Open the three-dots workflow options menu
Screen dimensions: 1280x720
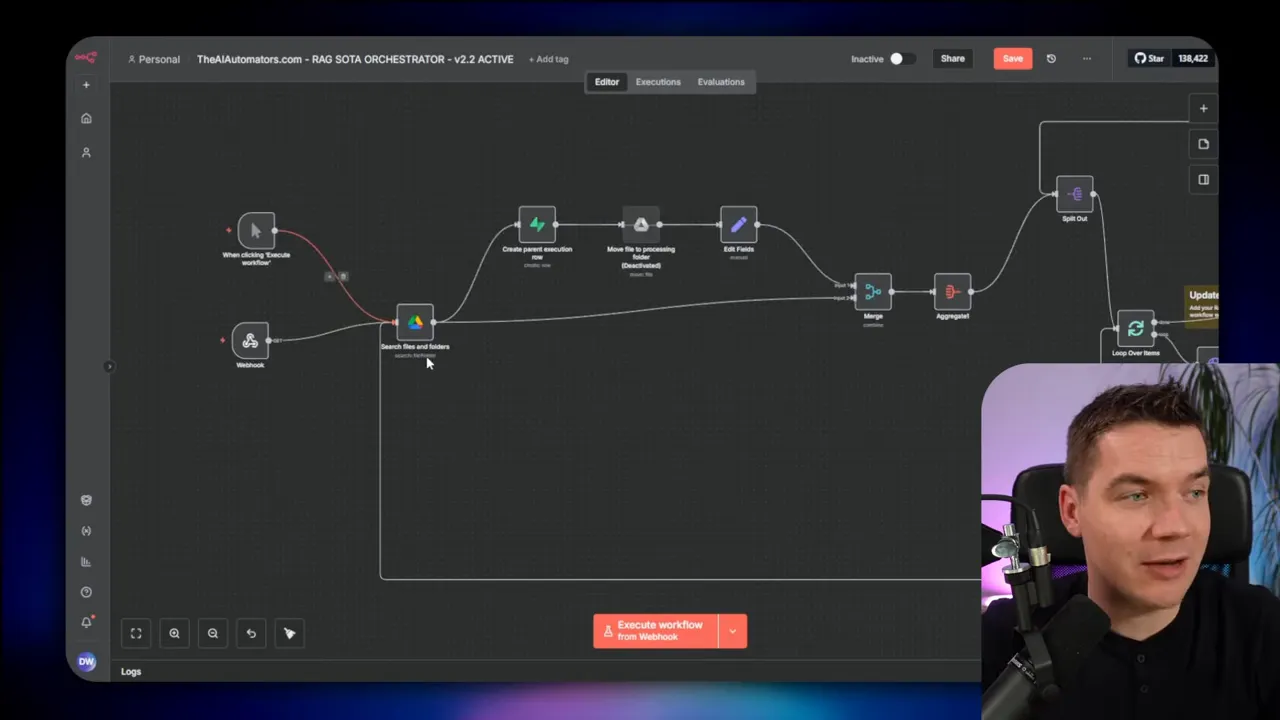(1087, 59)
